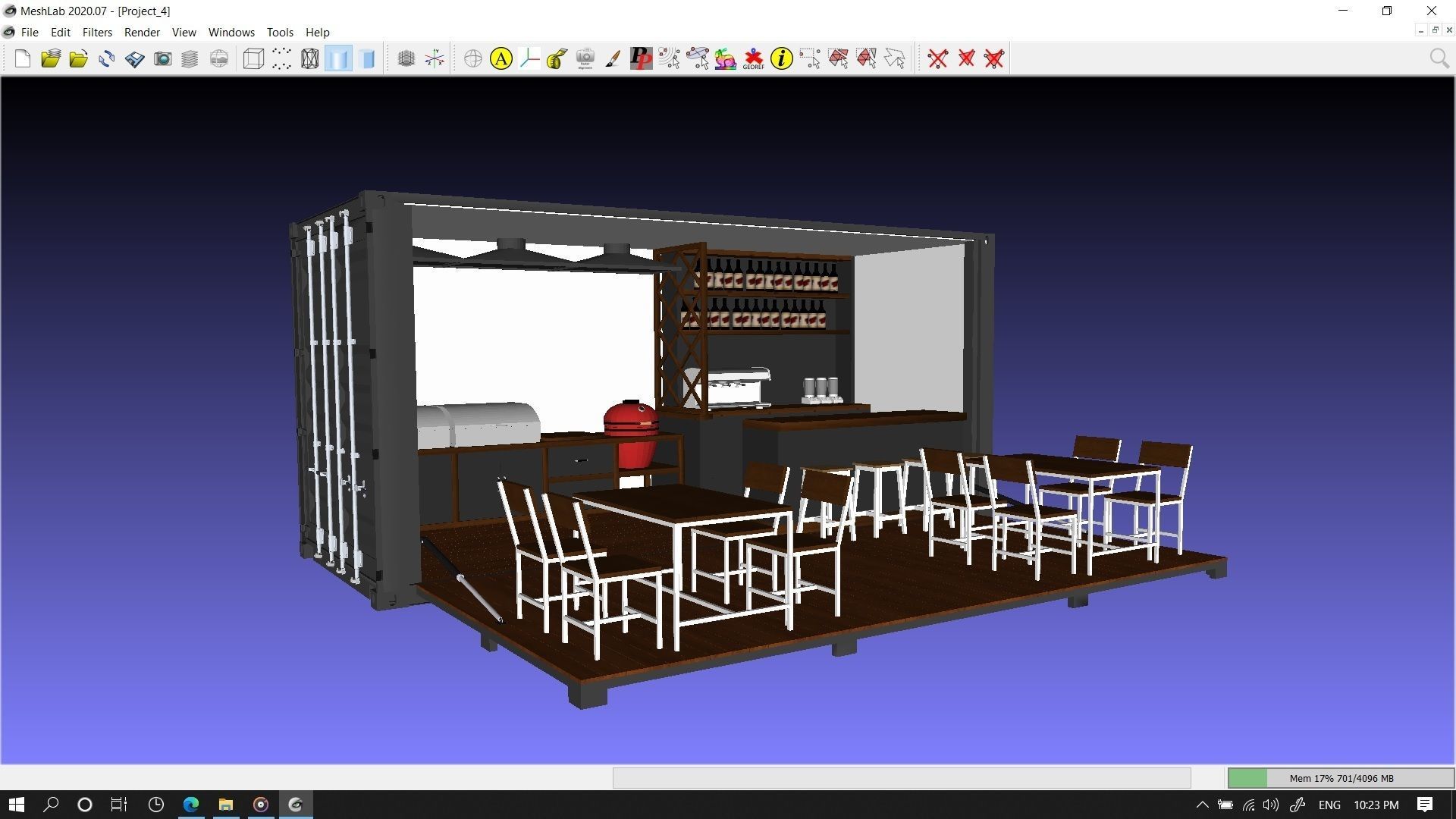The image size is (1456, 819).
Task: Open the File menu
Action: (x=30, y=33)
